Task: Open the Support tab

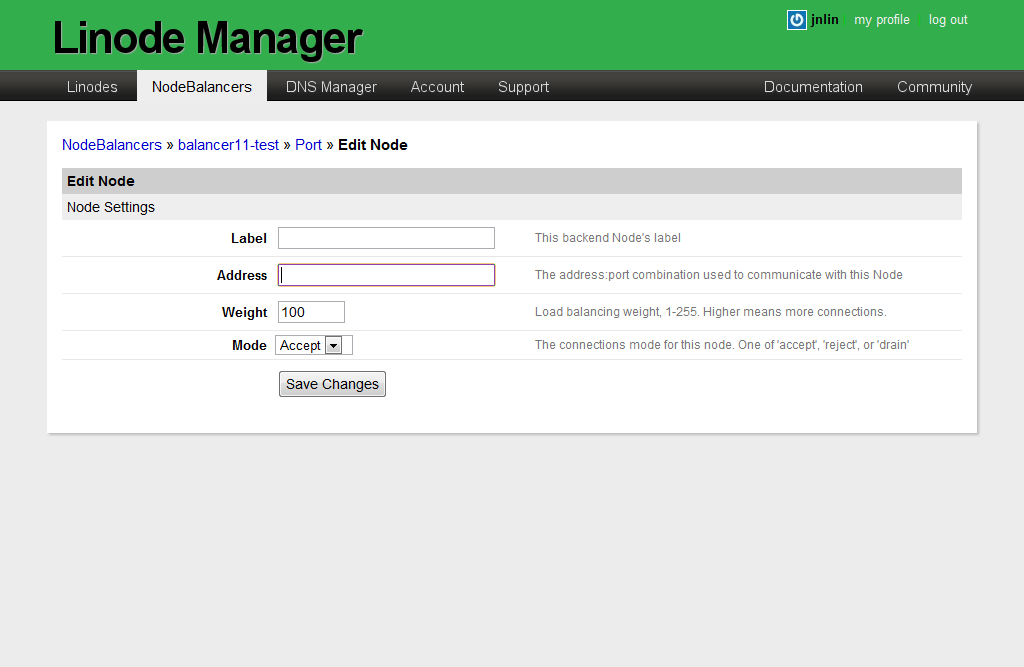Action: coord(523,86)
